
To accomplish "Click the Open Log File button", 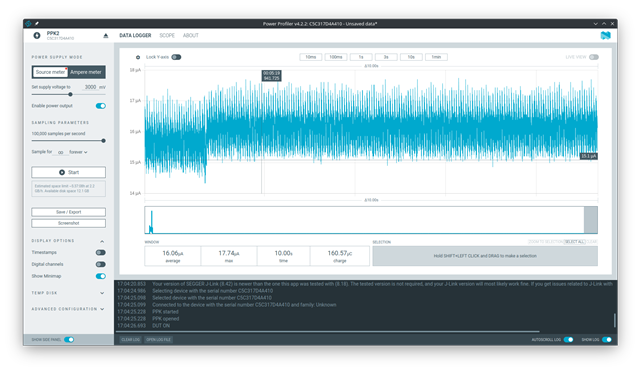I will (158, 340).
